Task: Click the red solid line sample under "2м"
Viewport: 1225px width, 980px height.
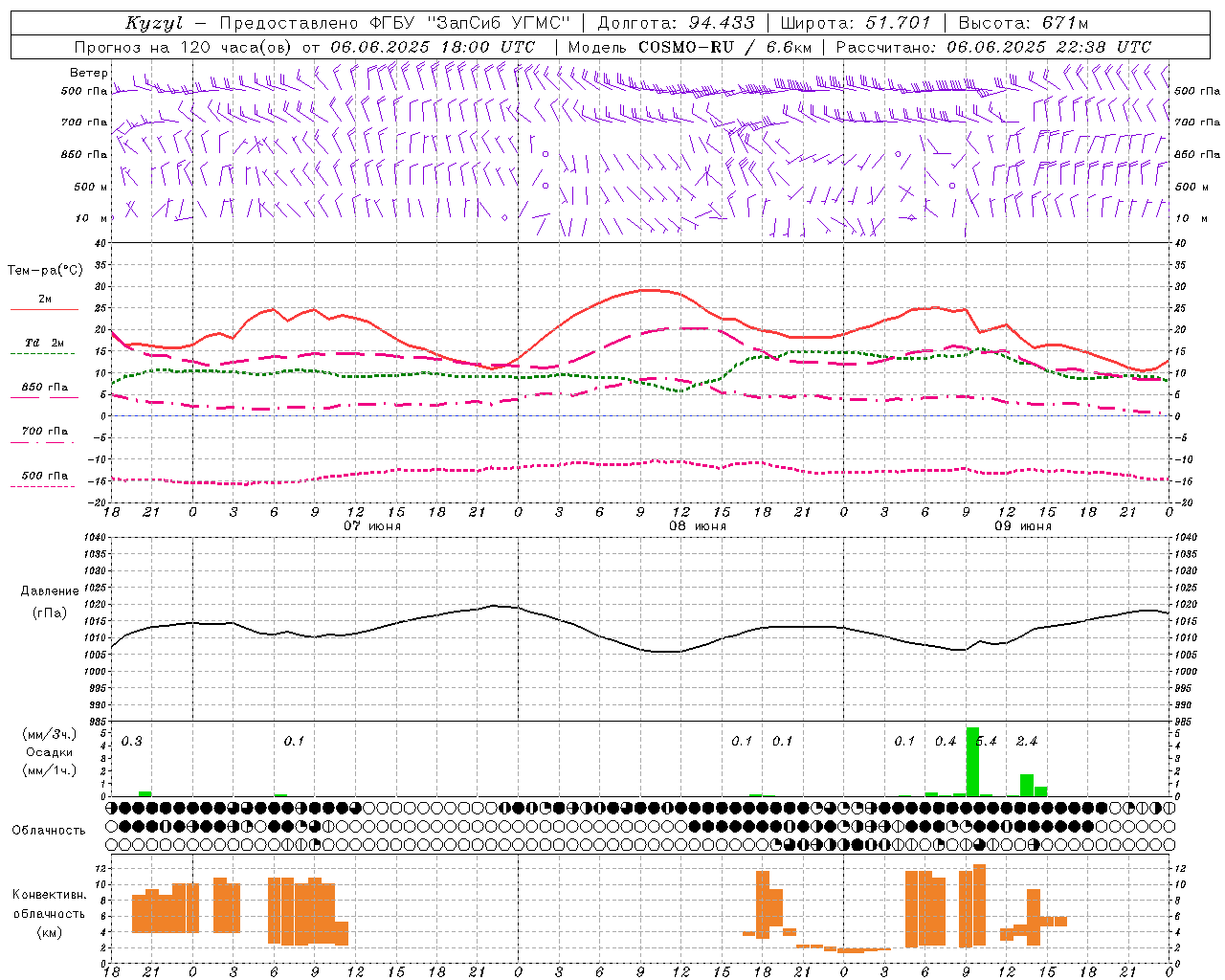Action: pos(44,310)
